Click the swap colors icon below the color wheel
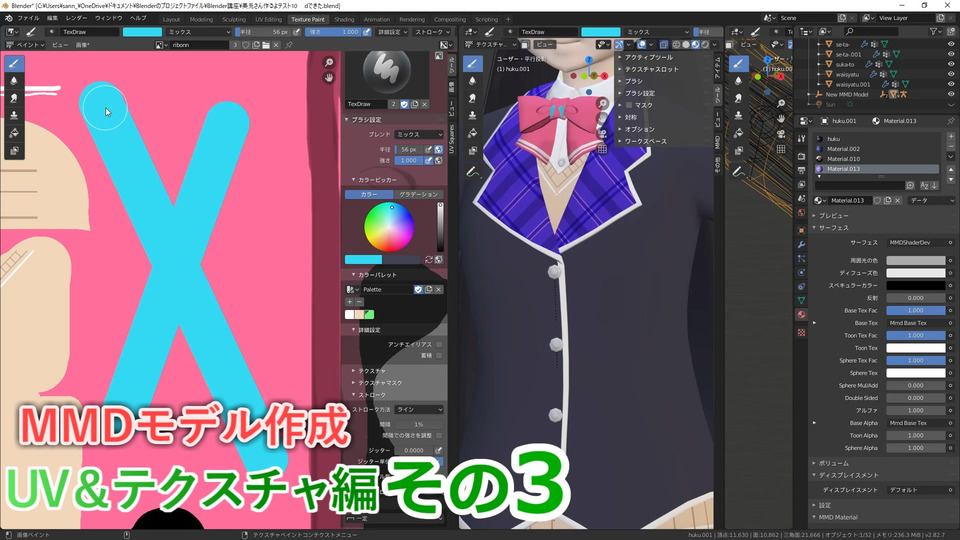960x540 pixels. tap(429, 260)
